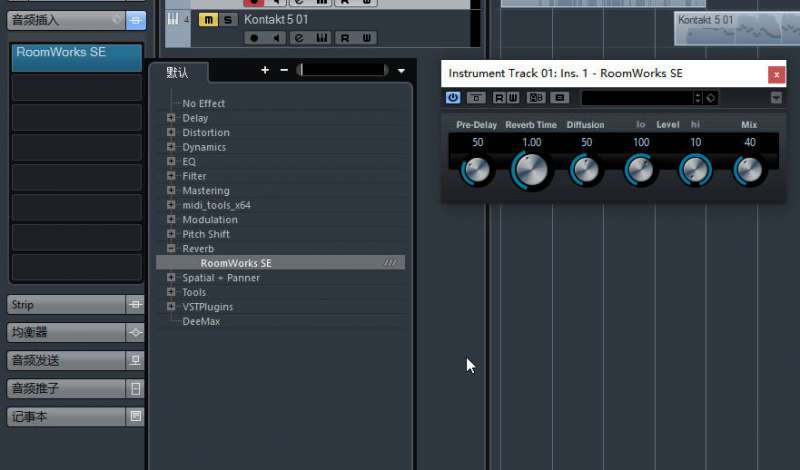Open the Kontakt track's edit channel settings icon
Viewport: 800px width, 470px height.
pos(298,38)
